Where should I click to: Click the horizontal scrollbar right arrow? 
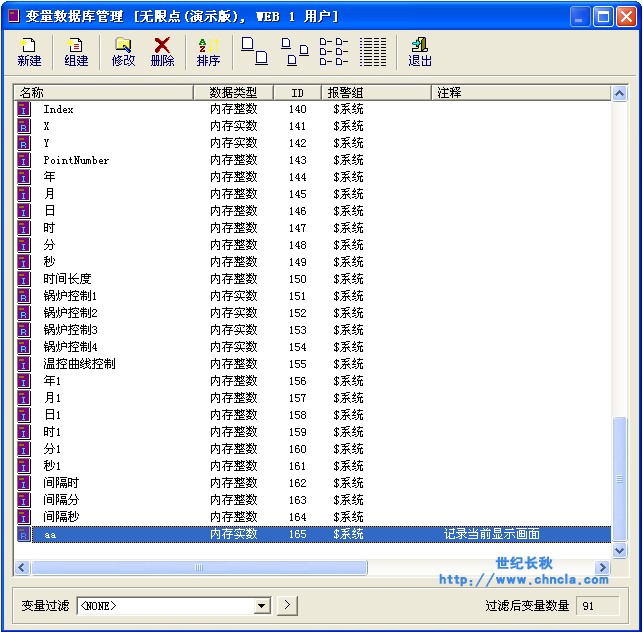pyautogui.click(x=602, y=568)
